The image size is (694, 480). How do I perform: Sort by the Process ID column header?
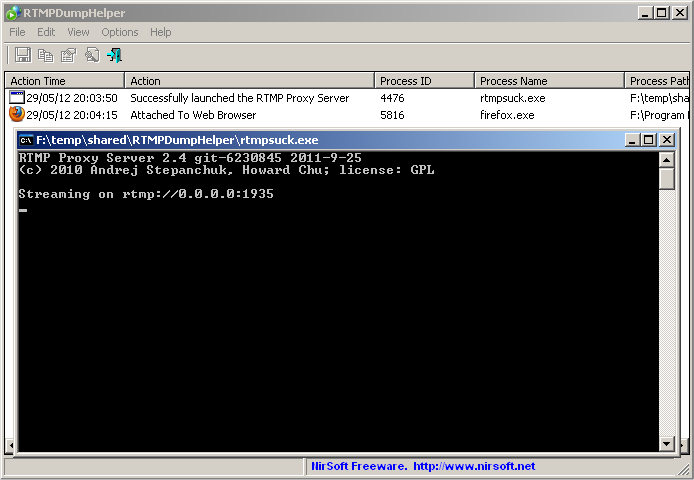tap(424, 81)
